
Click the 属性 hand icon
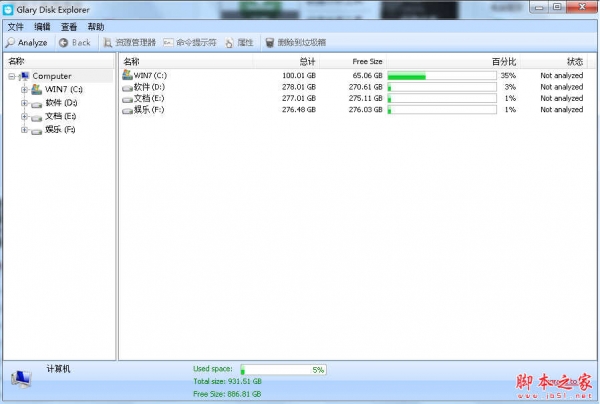coord(229,43)
